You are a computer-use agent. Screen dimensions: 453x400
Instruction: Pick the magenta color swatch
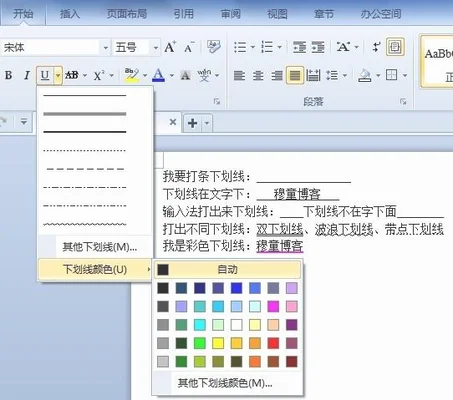click(273, 306)
